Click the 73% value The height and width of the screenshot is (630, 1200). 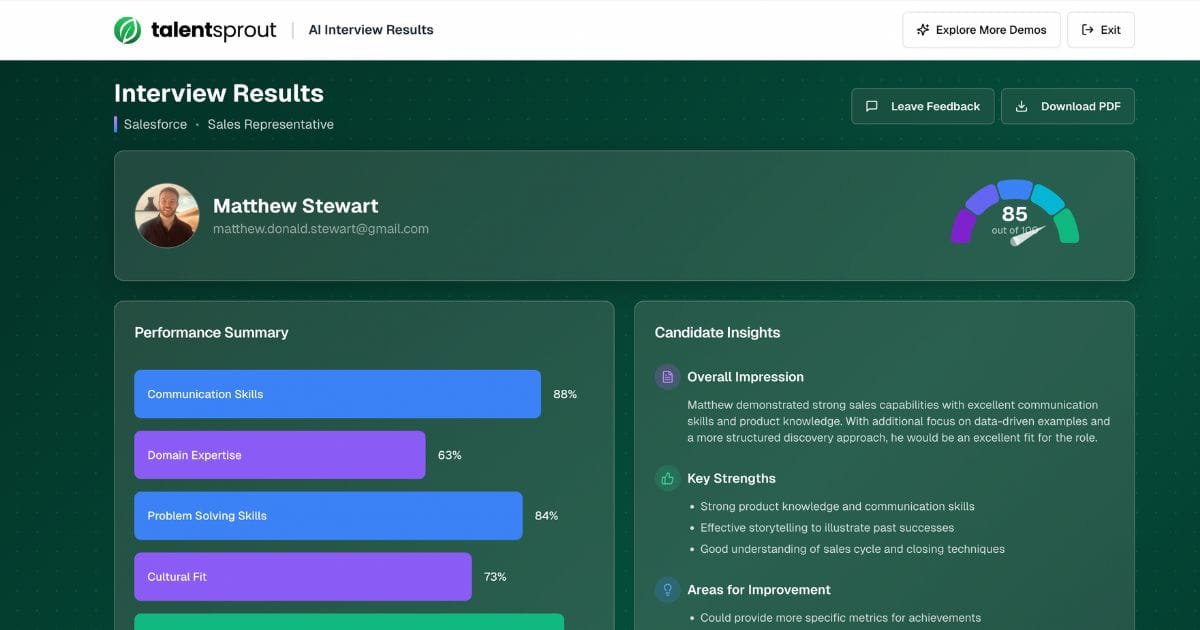[495, 577]
